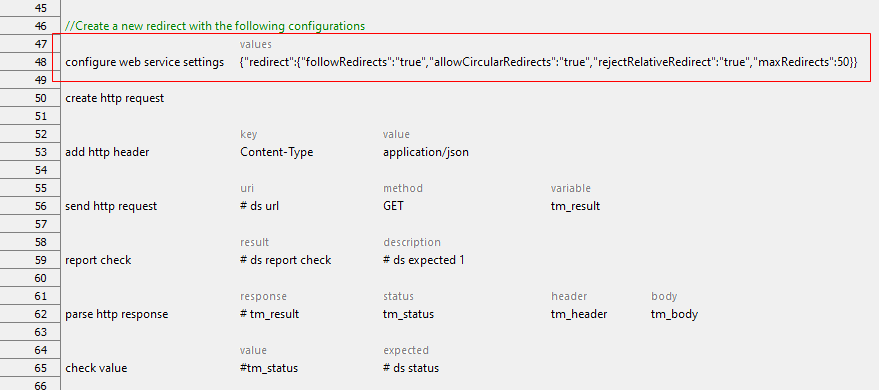The image size is (879, 390).
Task: Click the tm_header cell
Action: point(579,314)
